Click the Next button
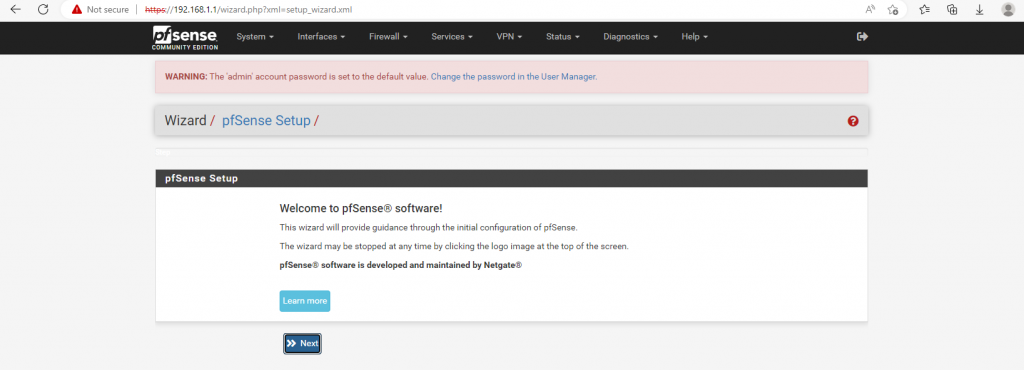 (x=302, y=343)
